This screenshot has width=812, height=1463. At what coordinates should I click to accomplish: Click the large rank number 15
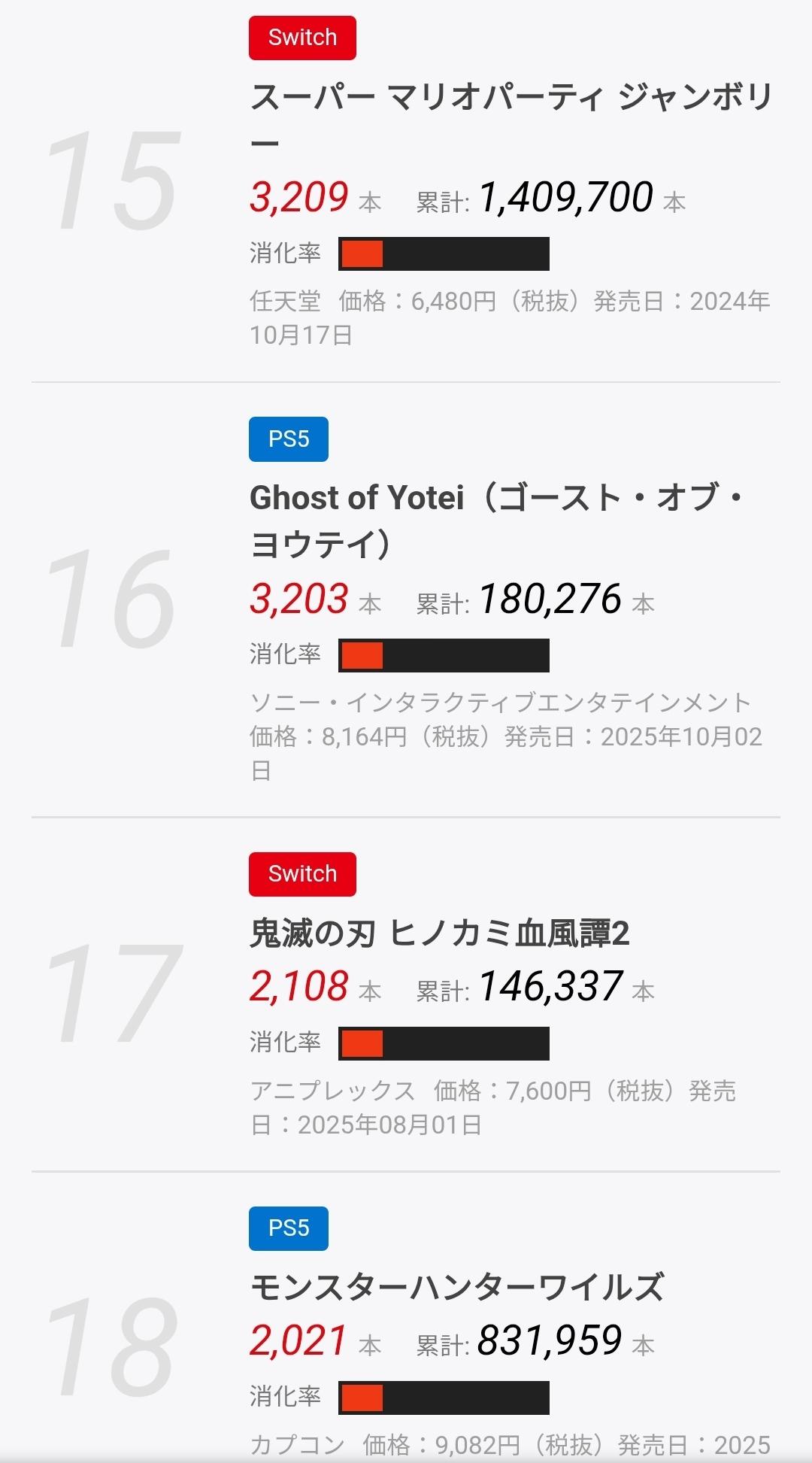(113, 181)
